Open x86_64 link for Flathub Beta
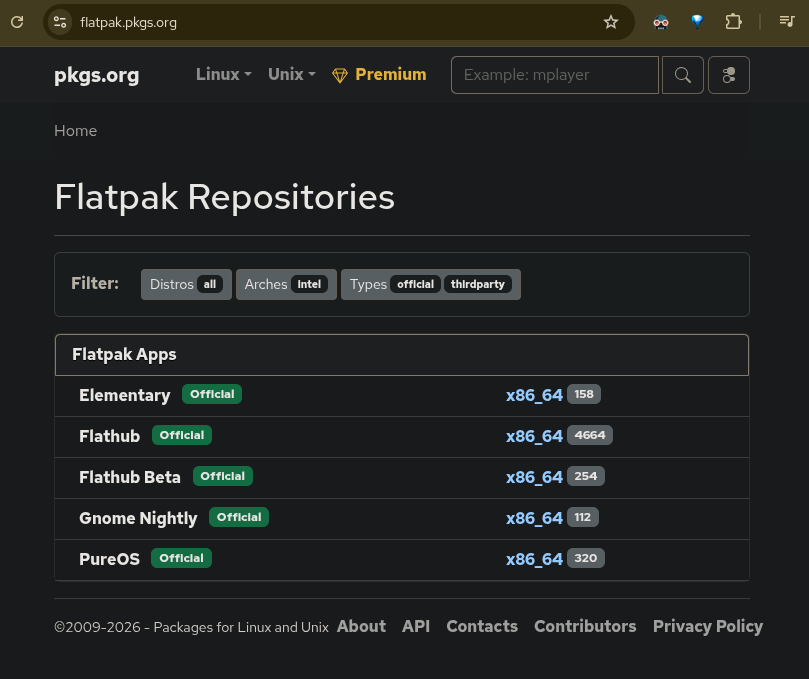The image size is (809, 679). pyautogui.click(x=534, y=477)
